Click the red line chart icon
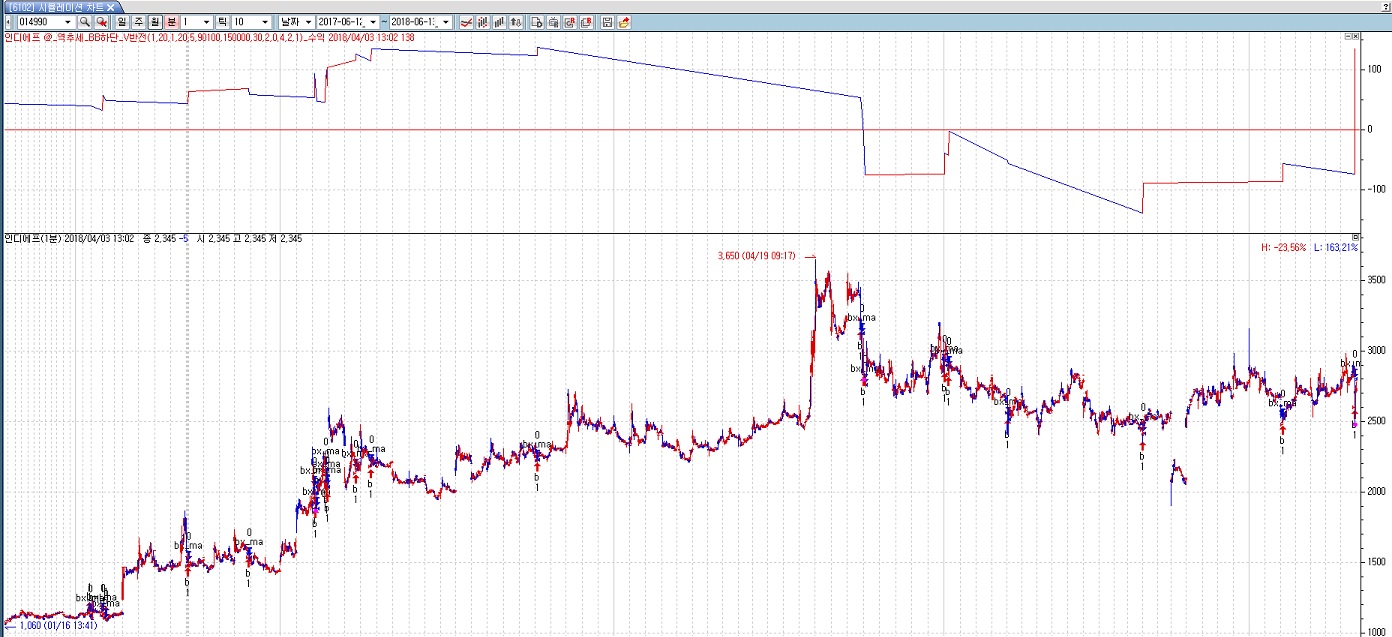Viewport: 1392px width, 637px height. [x=466, y=22]
